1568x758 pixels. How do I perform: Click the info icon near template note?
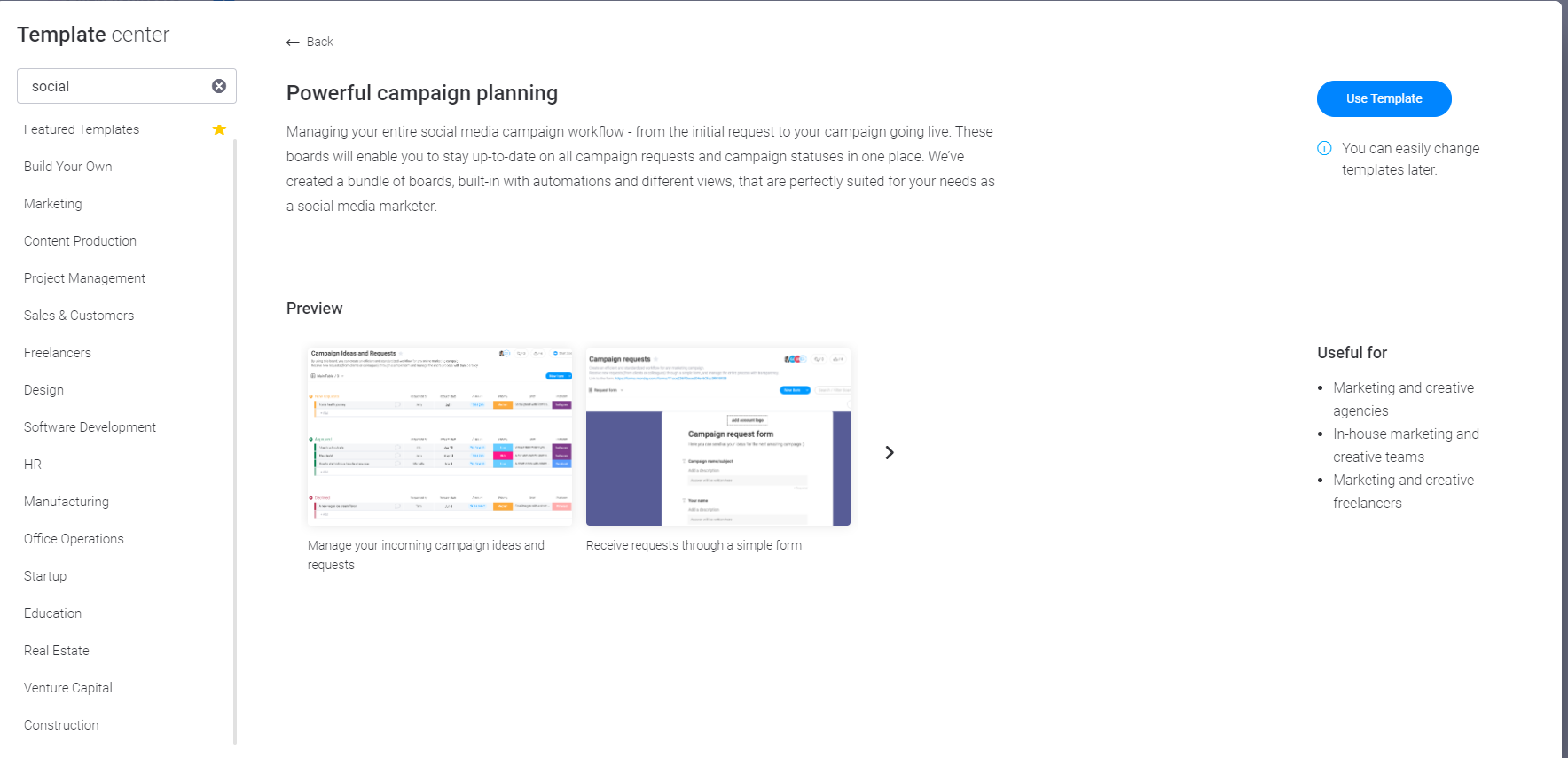(x=1324, y=148)
